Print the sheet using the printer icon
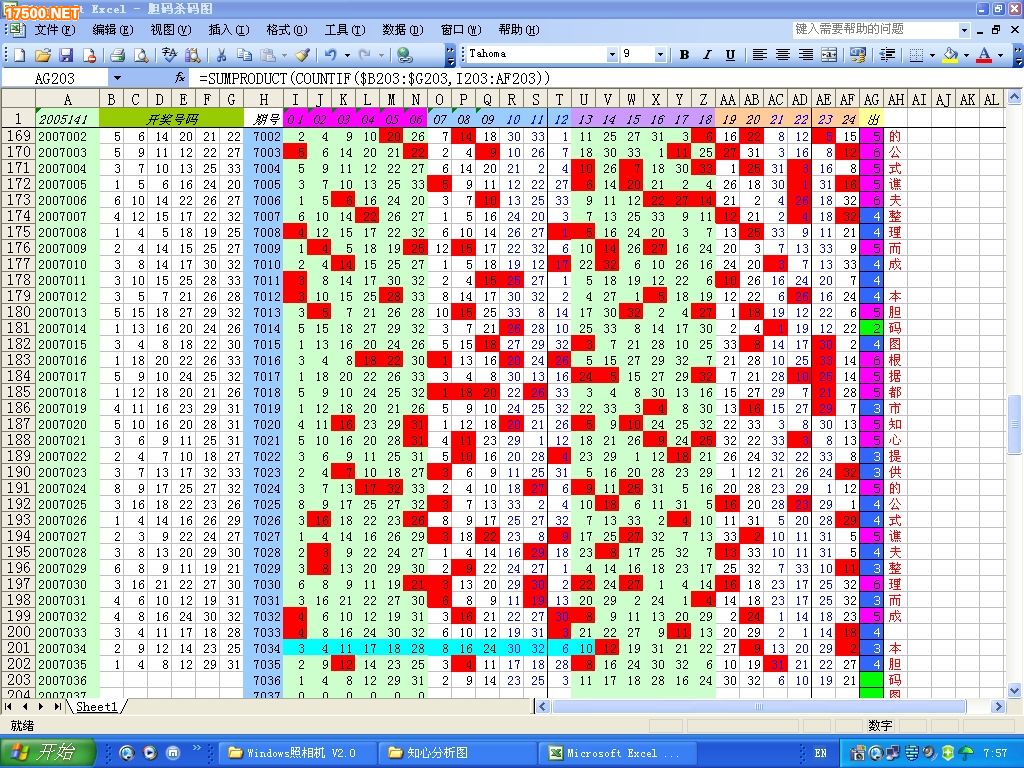Image resolution: width=1024 pixels, height=768 pixels. [x=118, y=56]
